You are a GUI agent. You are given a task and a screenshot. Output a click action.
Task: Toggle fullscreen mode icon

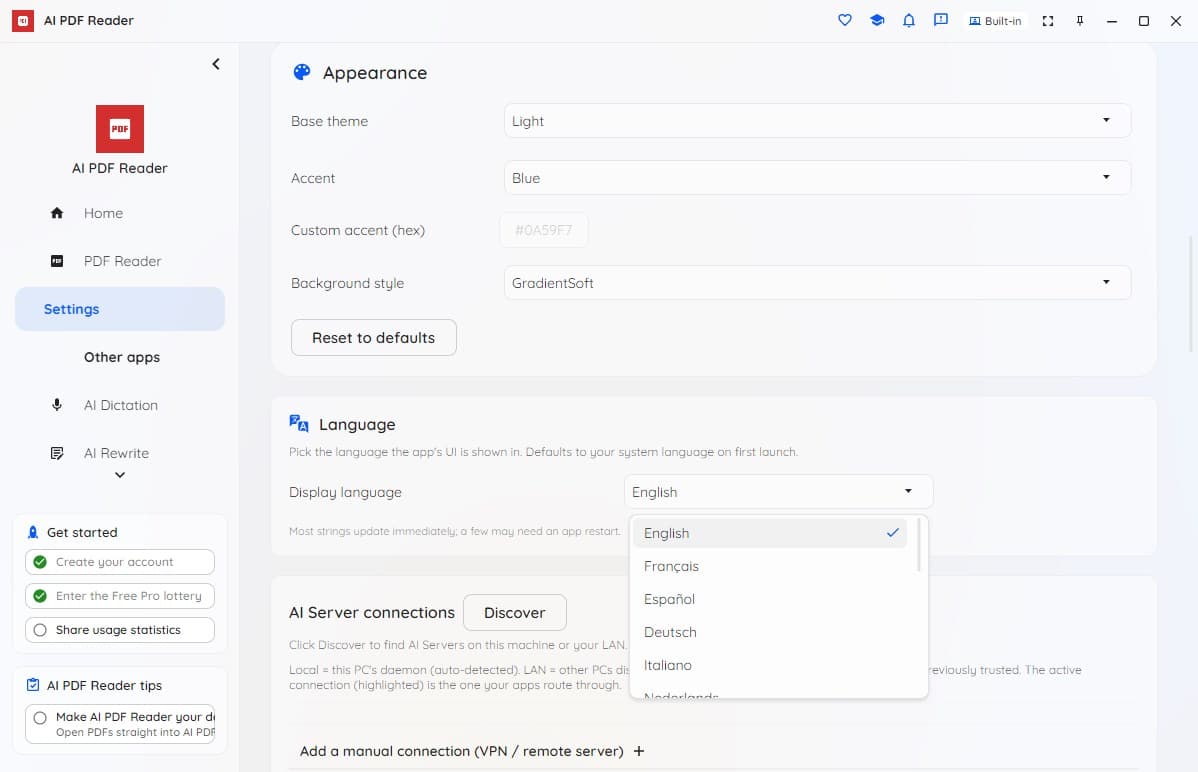[x=1047, y=21]
